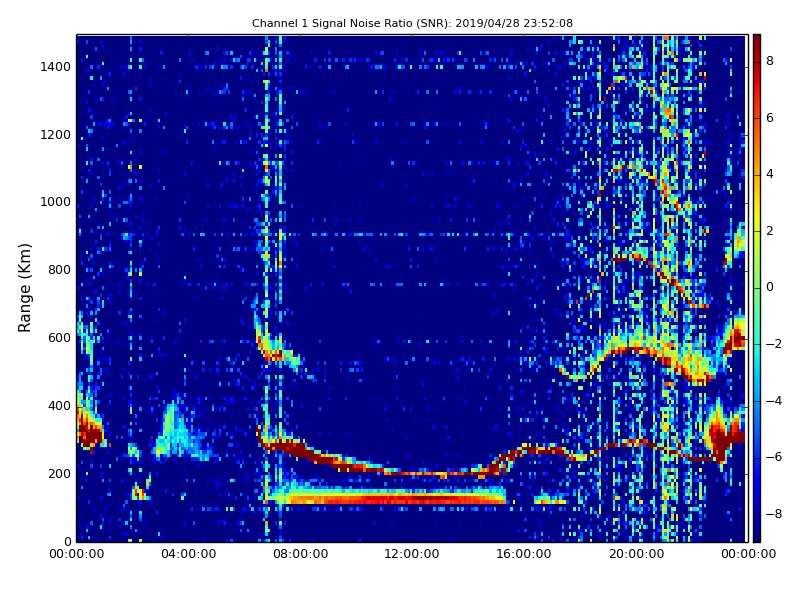Click the 'Range (Km)' y-axis label
Viewport: 800px width, 600px height.
coord(24,288)
